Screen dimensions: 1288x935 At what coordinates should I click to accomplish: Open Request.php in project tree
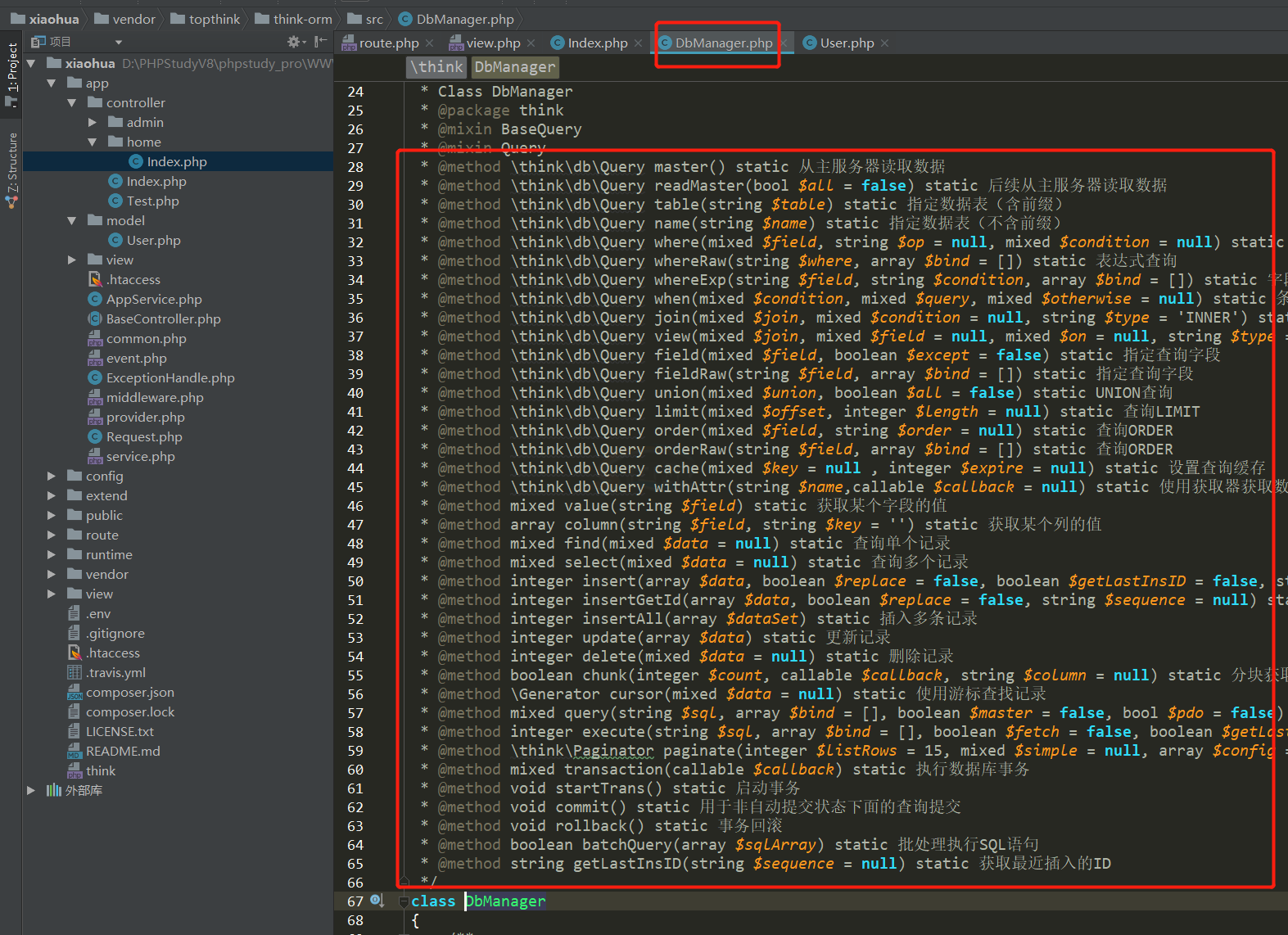pyautogui.click(x=135, y=436)
